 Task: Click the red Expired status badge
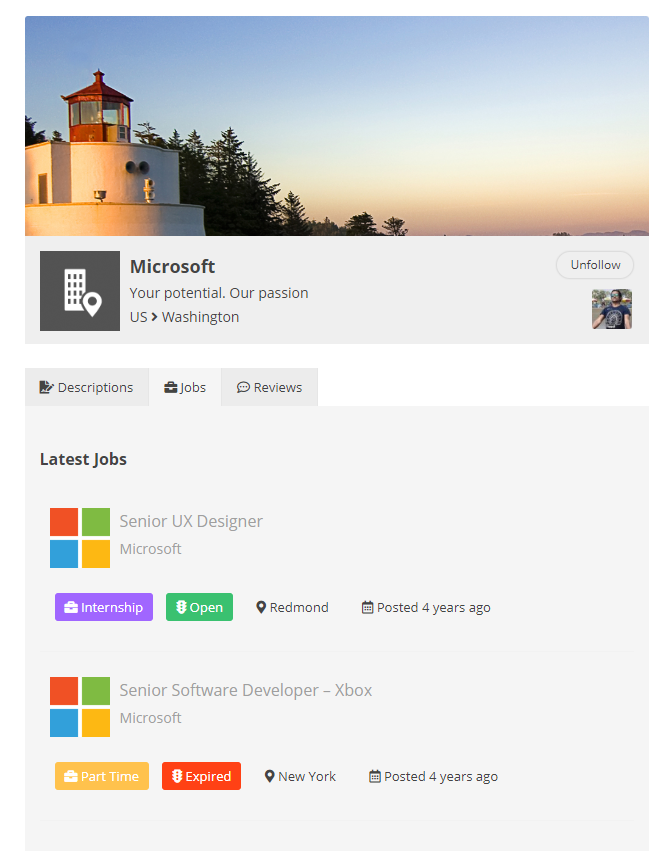[201, 776]
